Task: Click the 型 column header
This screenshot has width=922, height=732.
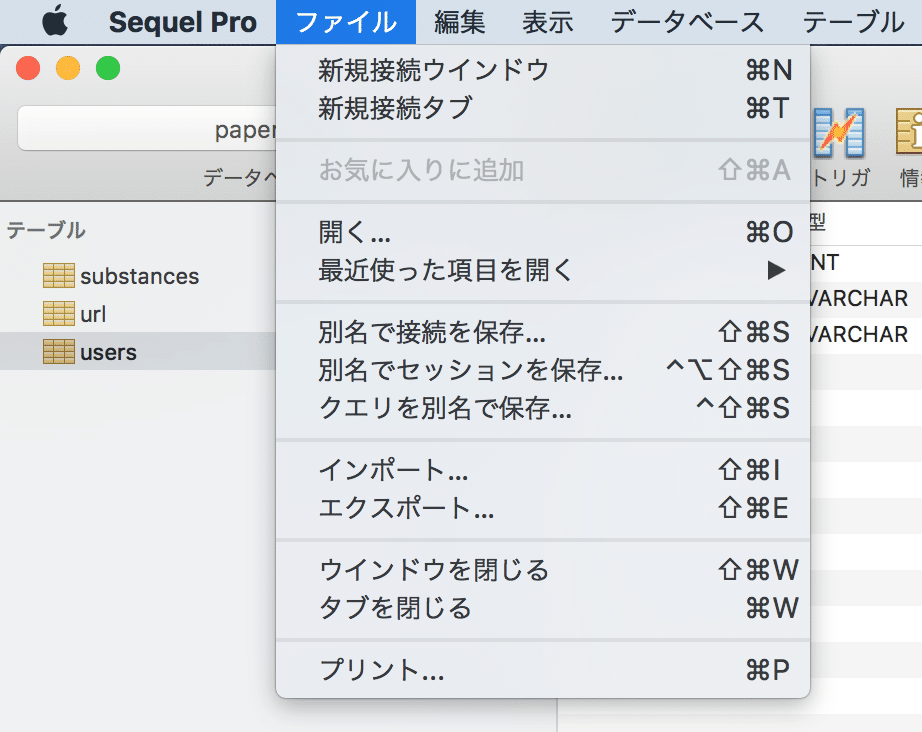Action: pyautogui.click(x=818, y=223)
